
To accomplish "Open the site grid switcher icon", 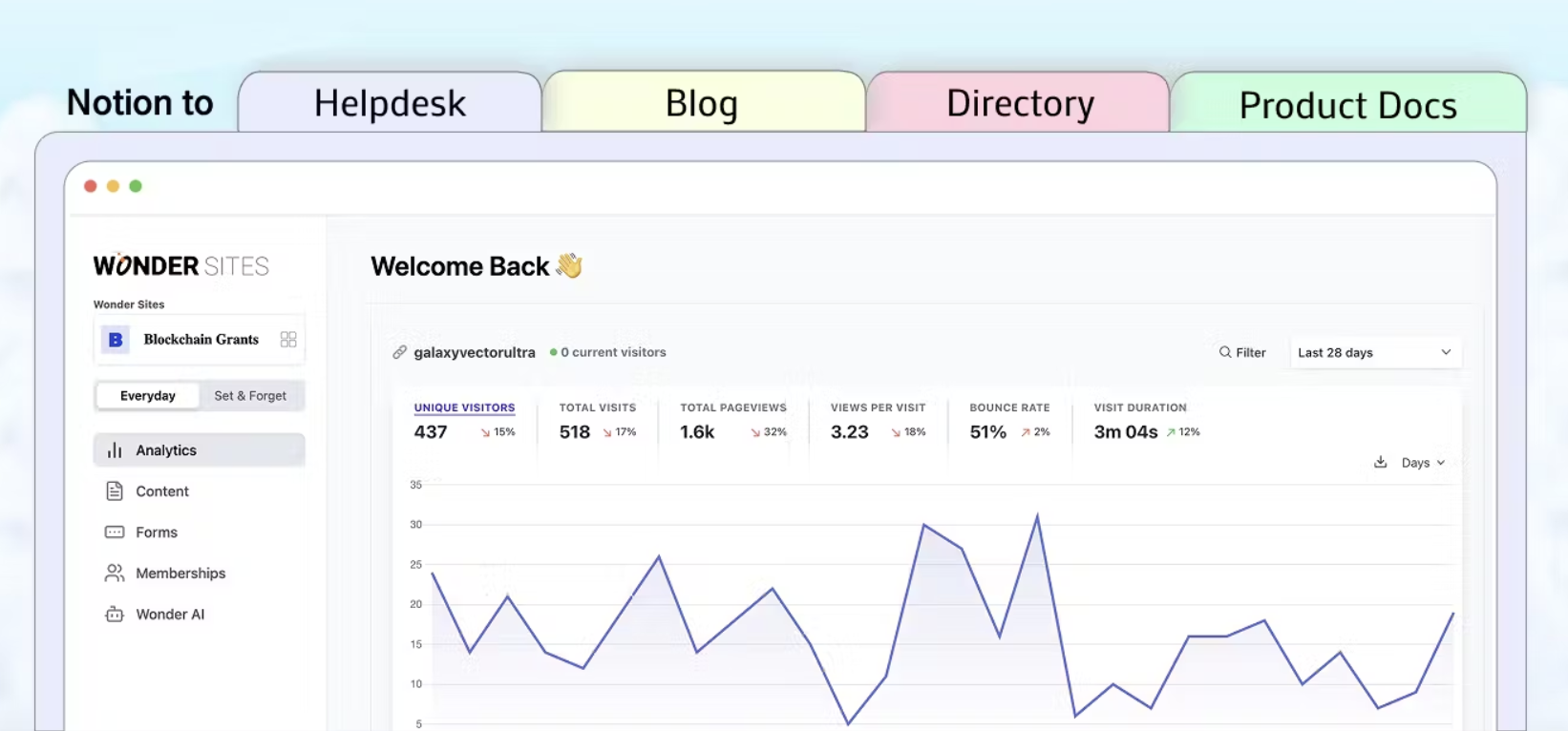I will coord(288,340).
